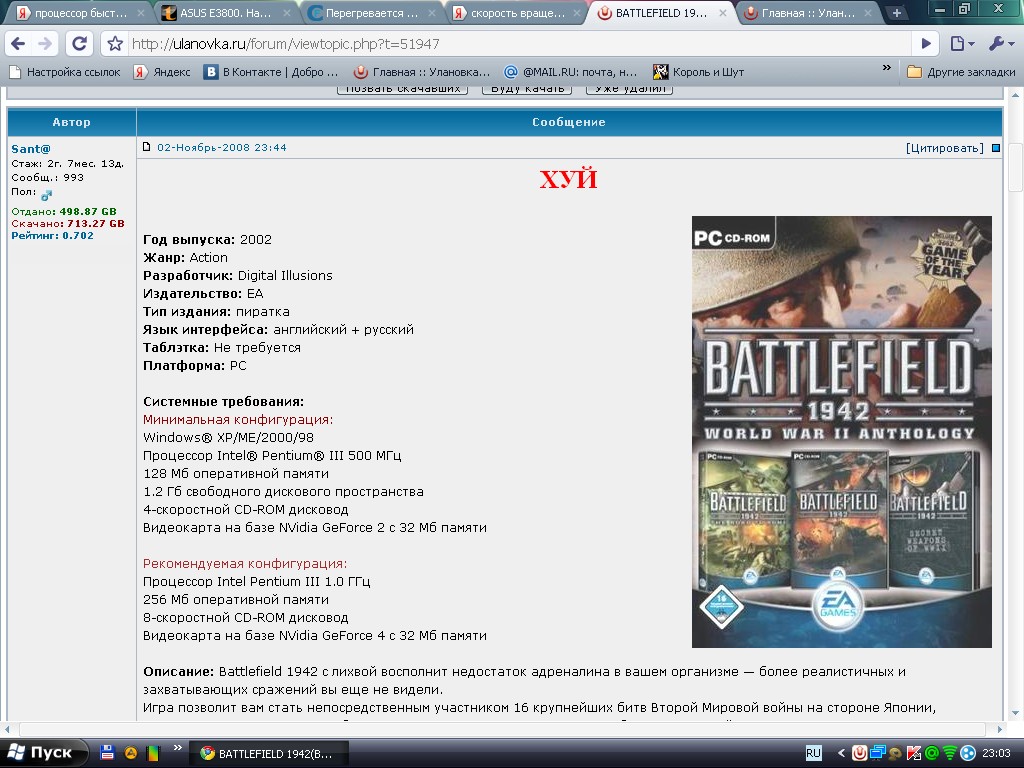Close the 'ASUS E3800' tab

(286, 13)
